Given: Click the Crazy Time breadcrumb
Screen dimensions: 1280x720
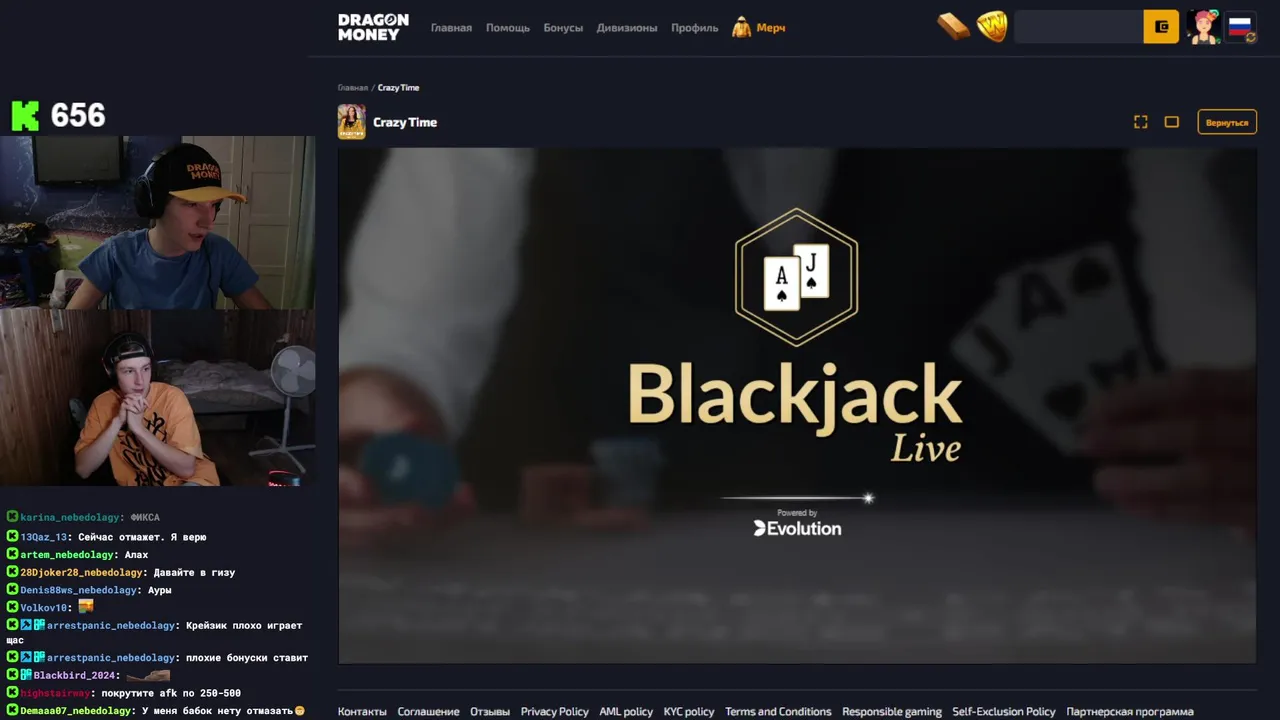Looking at the screenshot, I should pos(398,88).
